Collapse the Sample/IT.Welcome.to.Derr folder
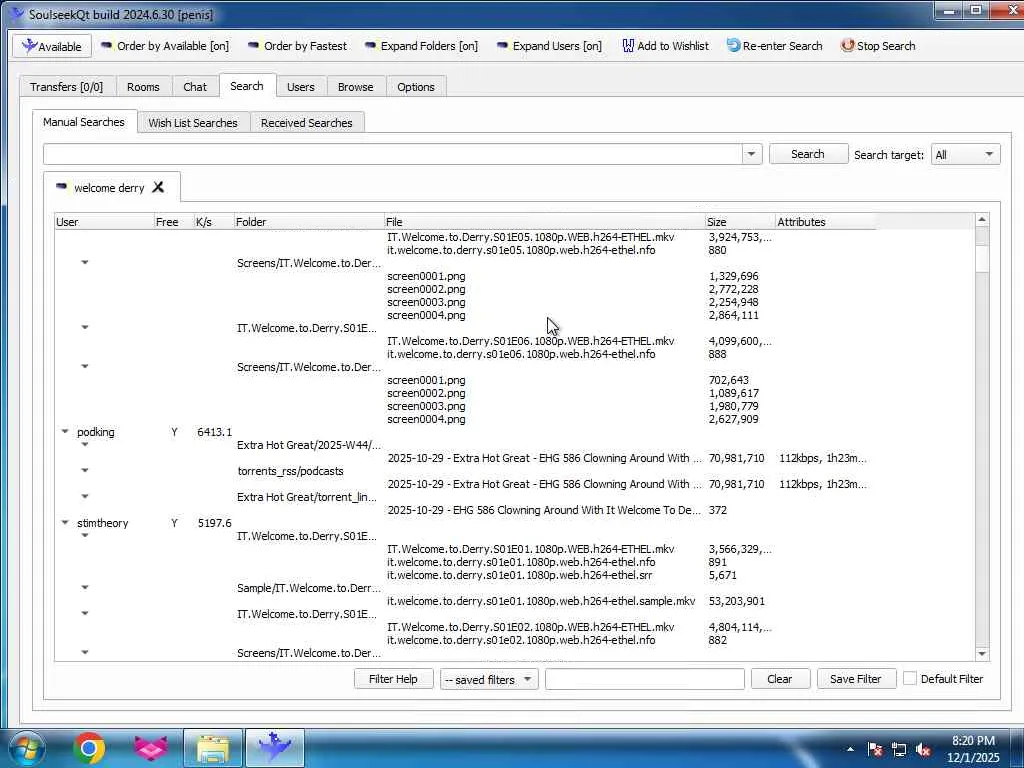 pyautogui.click(x=85, y=588)
